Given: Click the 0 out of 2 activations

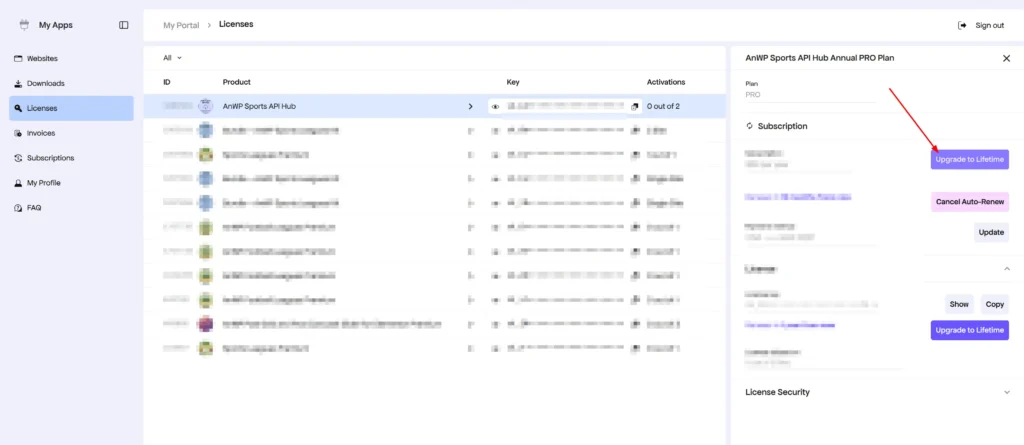Looking at the screenshot, I should click(664, 106).
